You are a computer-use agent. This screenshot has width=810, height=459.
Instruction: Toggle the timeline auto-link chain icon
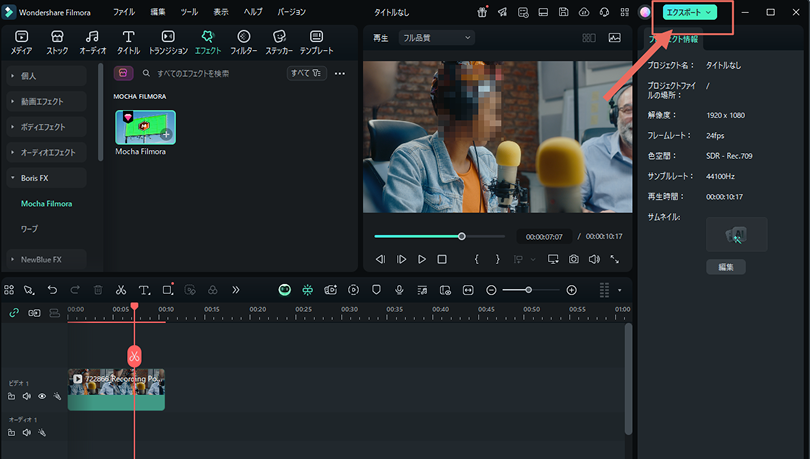pyautogui.click(x=14, y=313)
